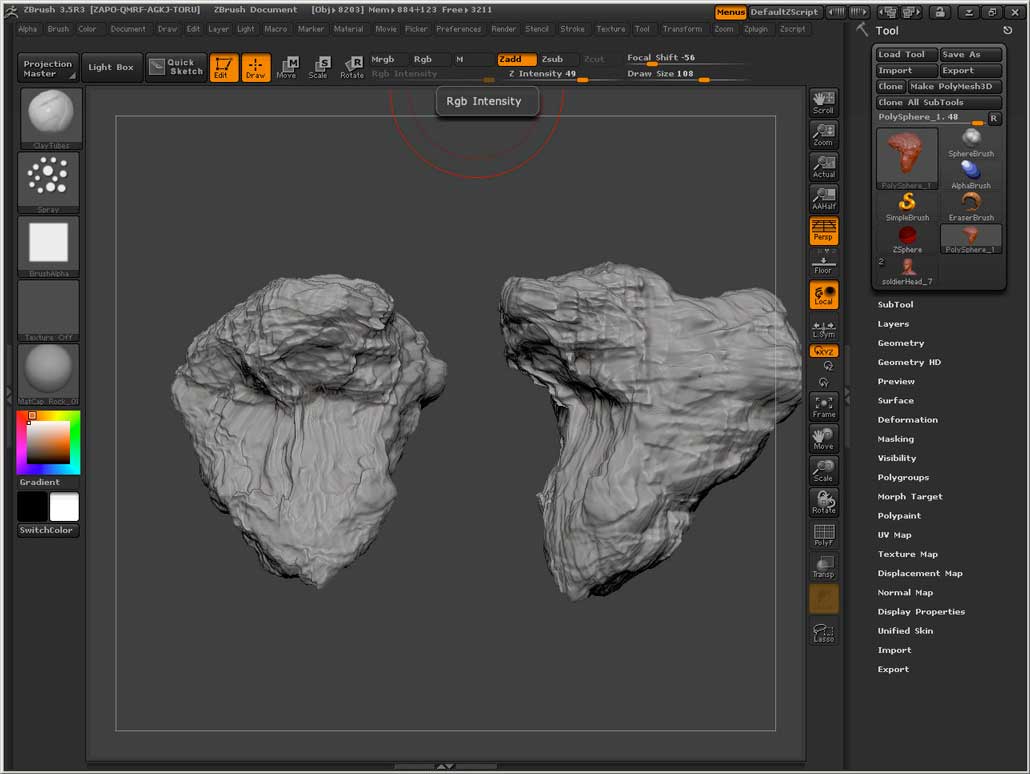
Task: Expand the Geometry section
Action: coord(900,343)
